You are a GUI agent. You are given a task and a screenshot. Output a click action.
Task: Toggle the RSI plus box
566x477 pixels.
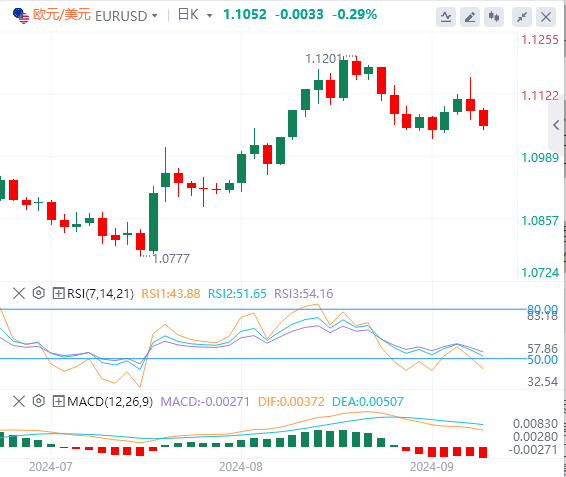coord(58,293)
